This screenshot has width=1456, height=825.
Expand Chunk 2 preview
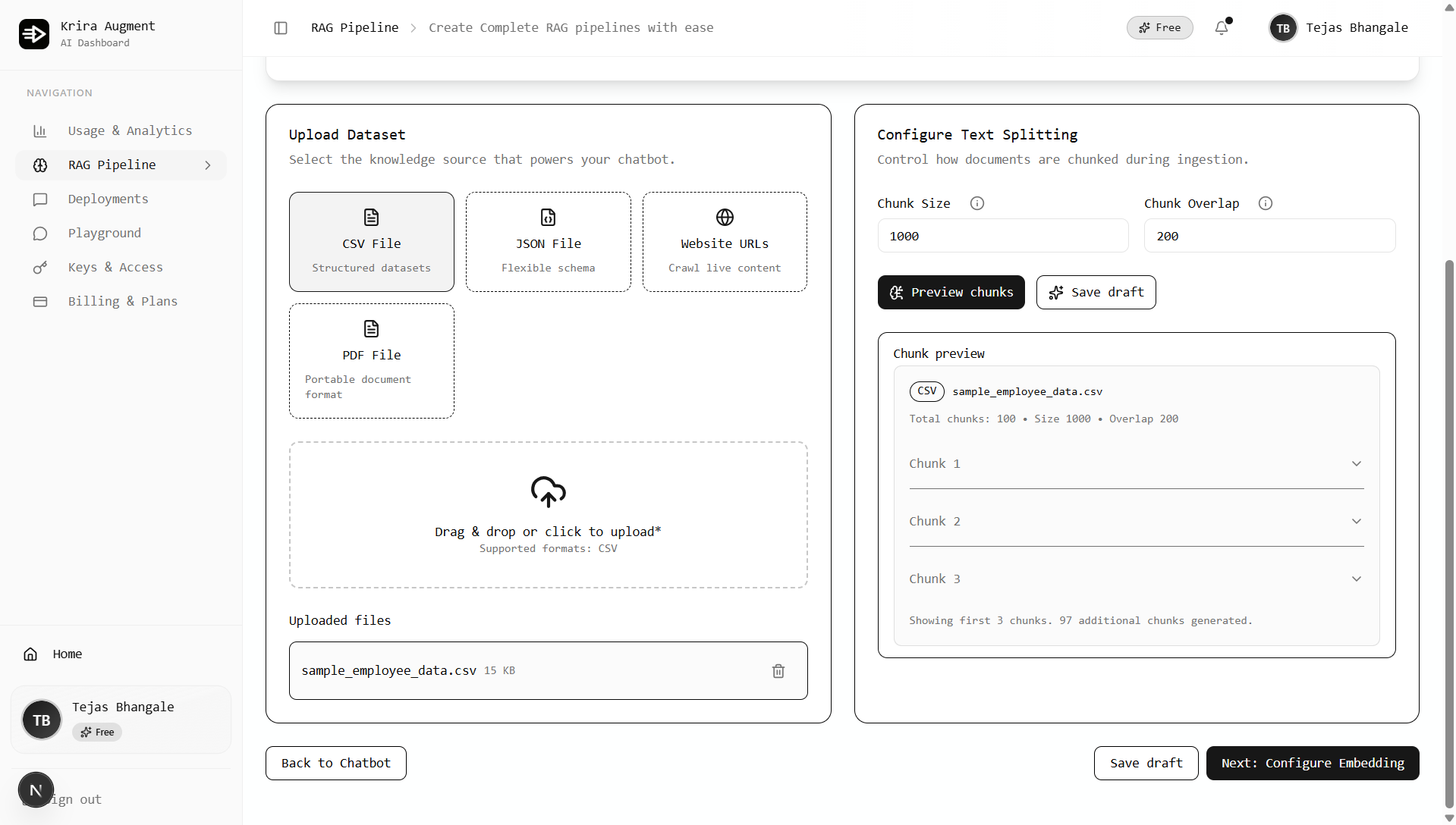point(1137,522)
